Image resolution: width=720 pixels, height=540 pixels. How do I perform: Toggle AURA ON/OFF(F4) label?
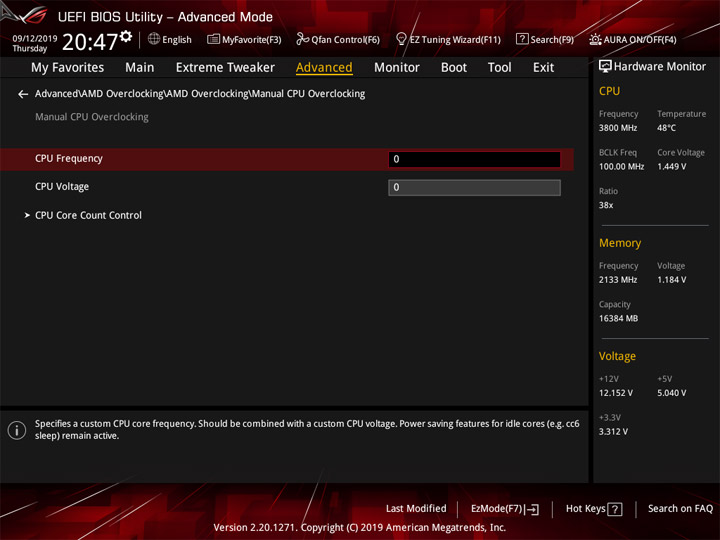(640, 40)
